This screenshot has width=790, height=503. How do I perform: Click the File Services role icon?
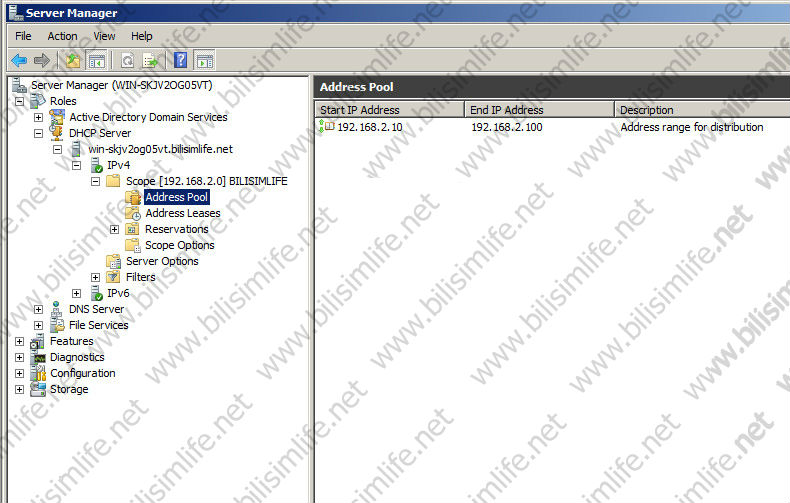pos(57,325)
